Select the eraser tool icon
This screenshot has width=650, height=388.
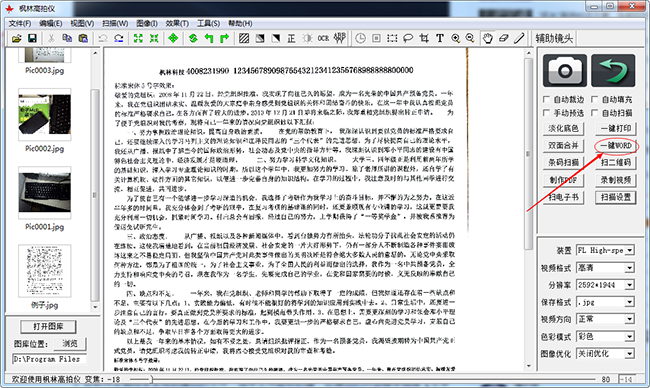pos(504,39)
